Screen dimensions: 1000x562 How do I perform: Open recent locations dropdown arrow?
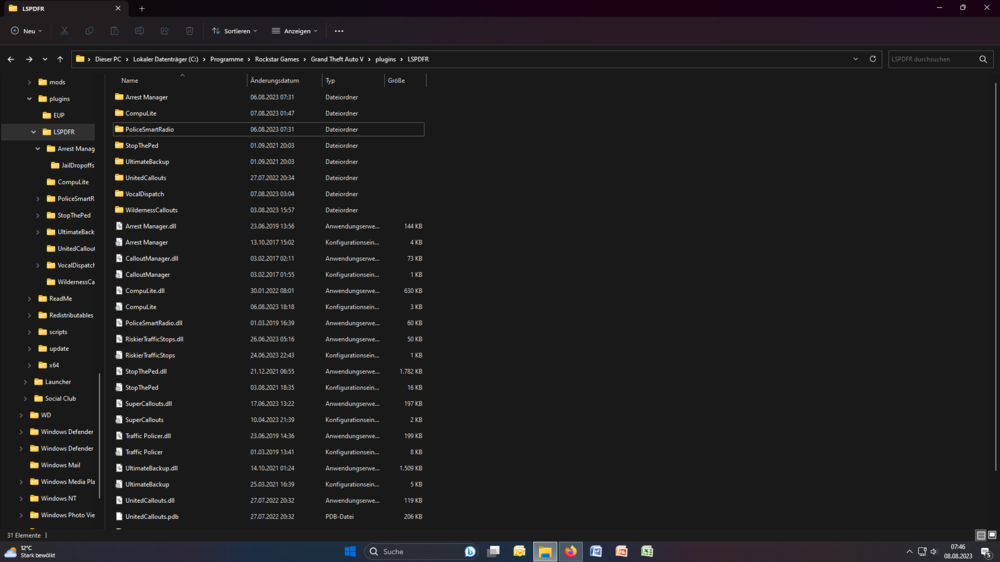45,59
